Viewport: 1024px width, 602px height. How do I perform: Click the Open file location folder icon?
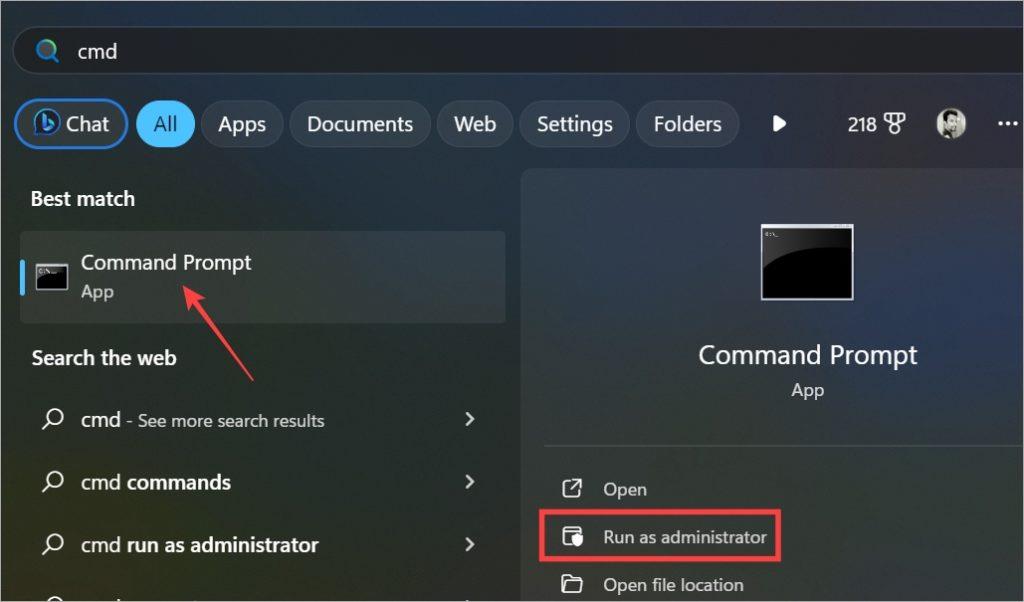[571, 583]
